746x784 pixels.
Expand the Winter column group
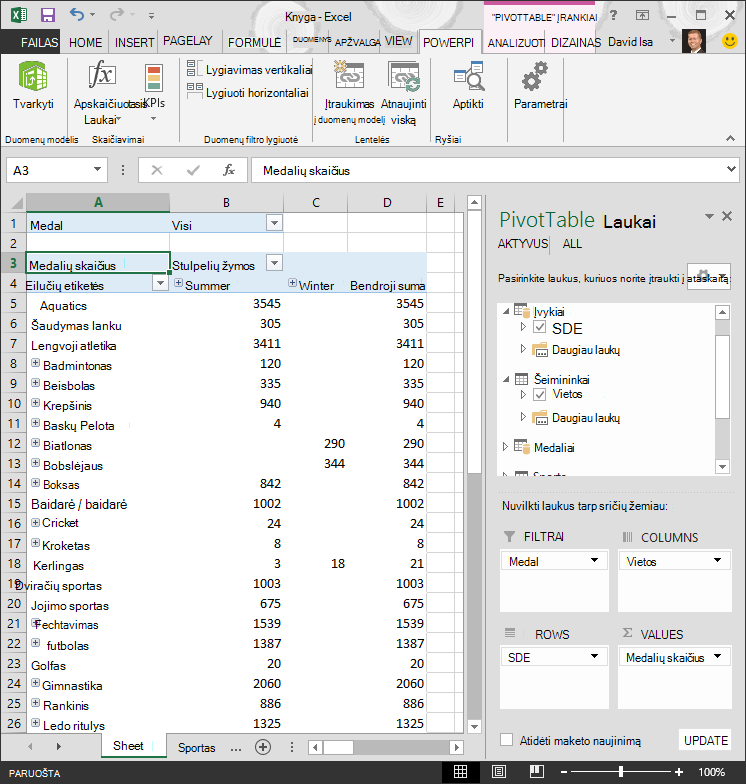pos(292,284)
